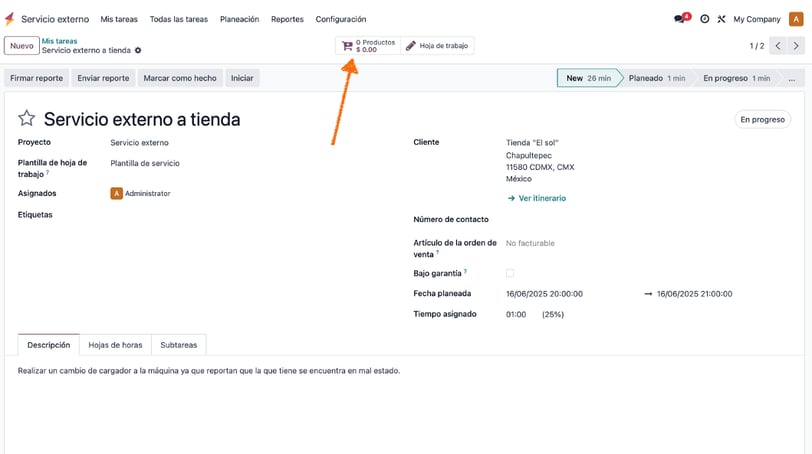Open the Mis tareas menu
Viewport: 812px width, 454px height.
pyautogui.click(x=119, y=19)
